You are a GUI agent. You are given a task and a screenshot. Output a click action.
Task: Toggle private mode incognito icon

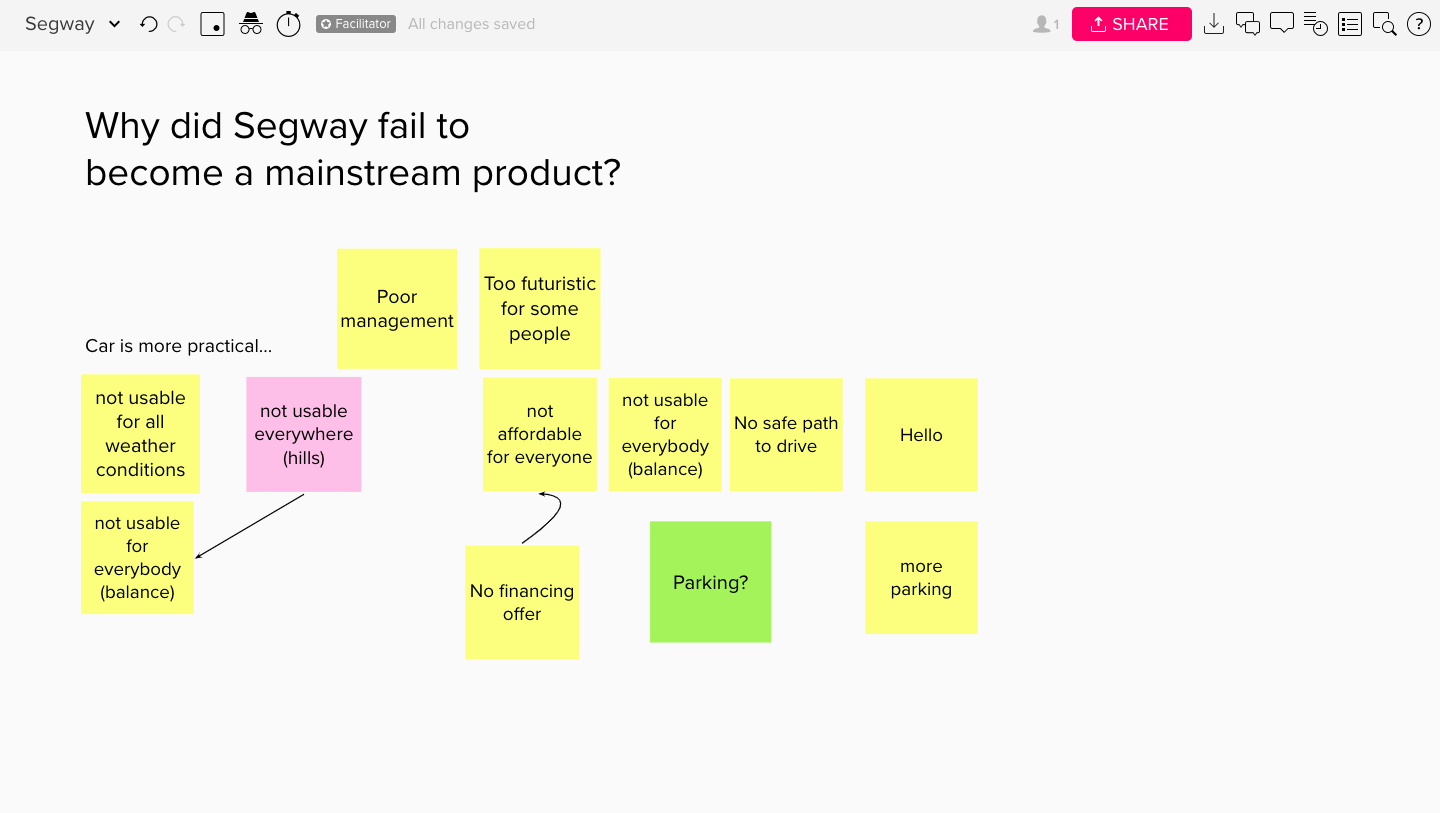(x=251, y=24)
